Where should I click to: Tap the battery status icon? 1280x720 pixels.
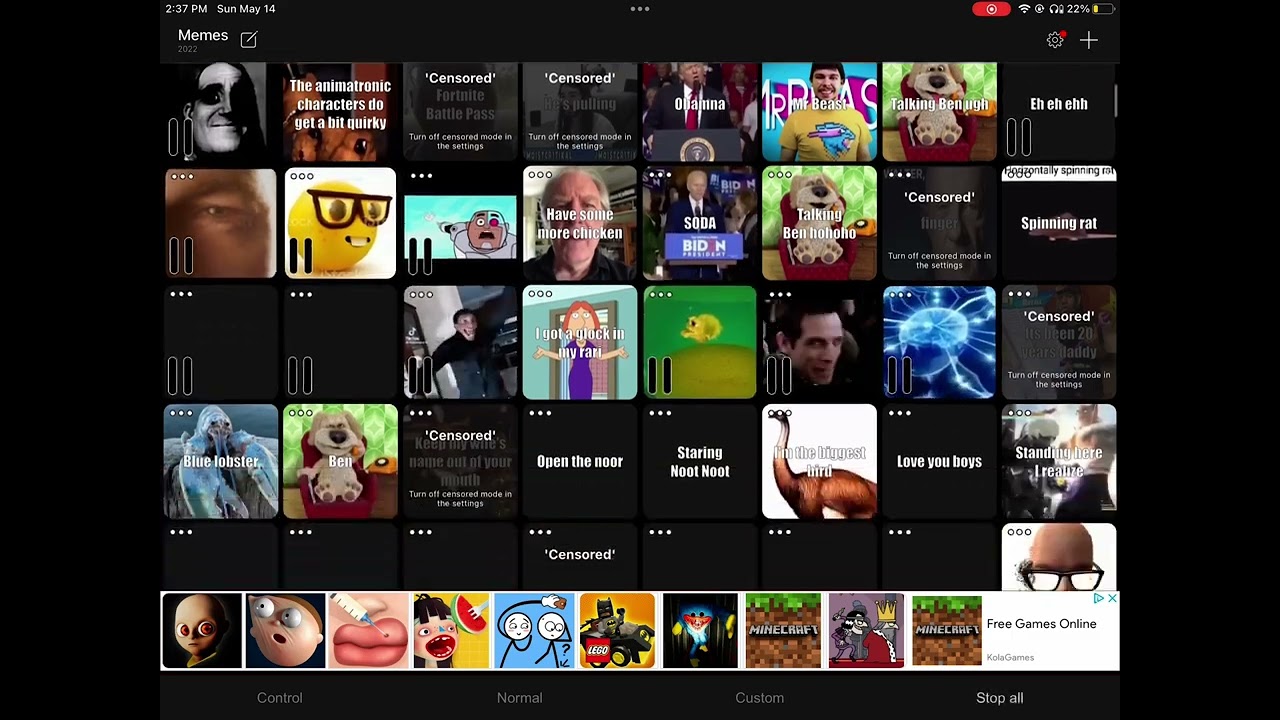1103,9
